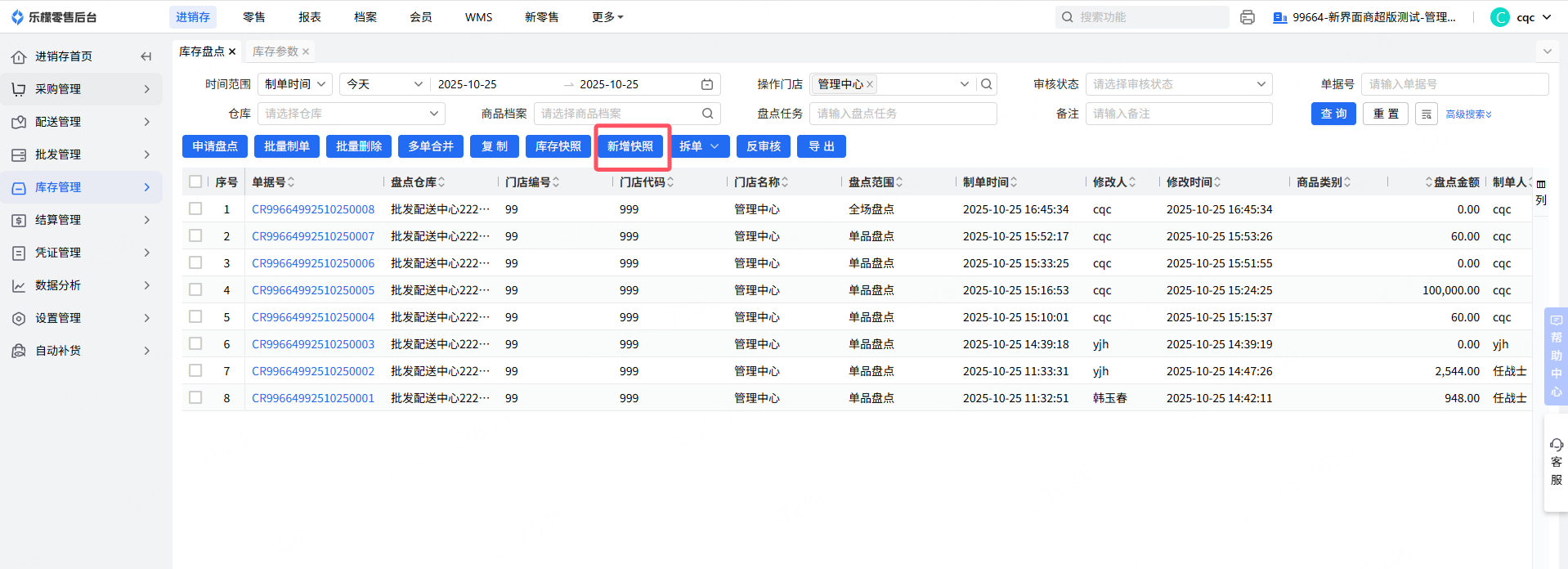This screenshot has width=1568, height=569.
Task: Click the 单据号 input field
Action: point(1454,84)
